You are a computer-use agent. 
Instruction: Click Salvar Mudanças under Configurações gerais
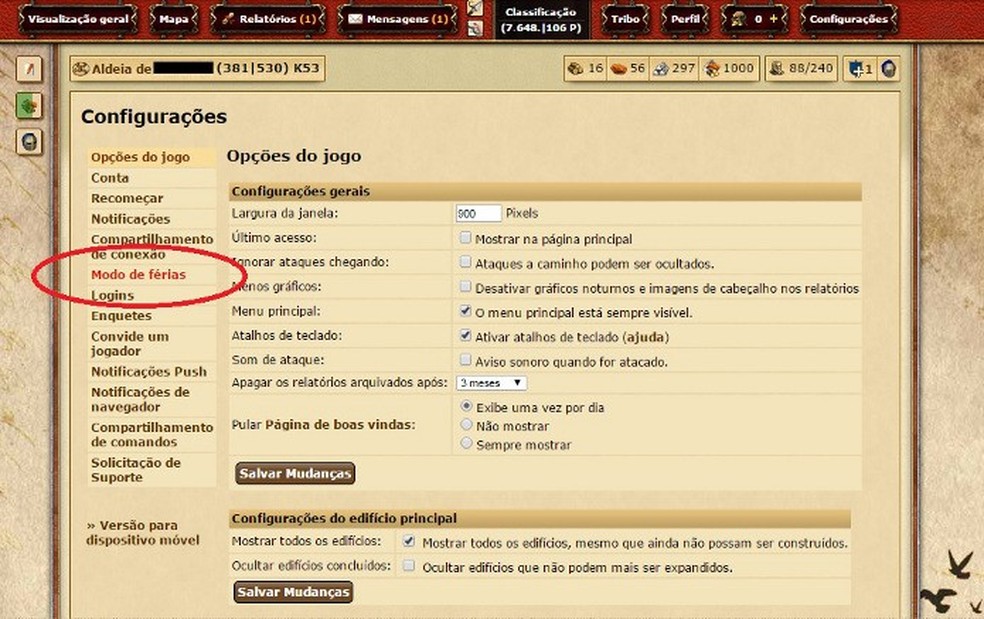pyautogui.click(x=295, y=473)
